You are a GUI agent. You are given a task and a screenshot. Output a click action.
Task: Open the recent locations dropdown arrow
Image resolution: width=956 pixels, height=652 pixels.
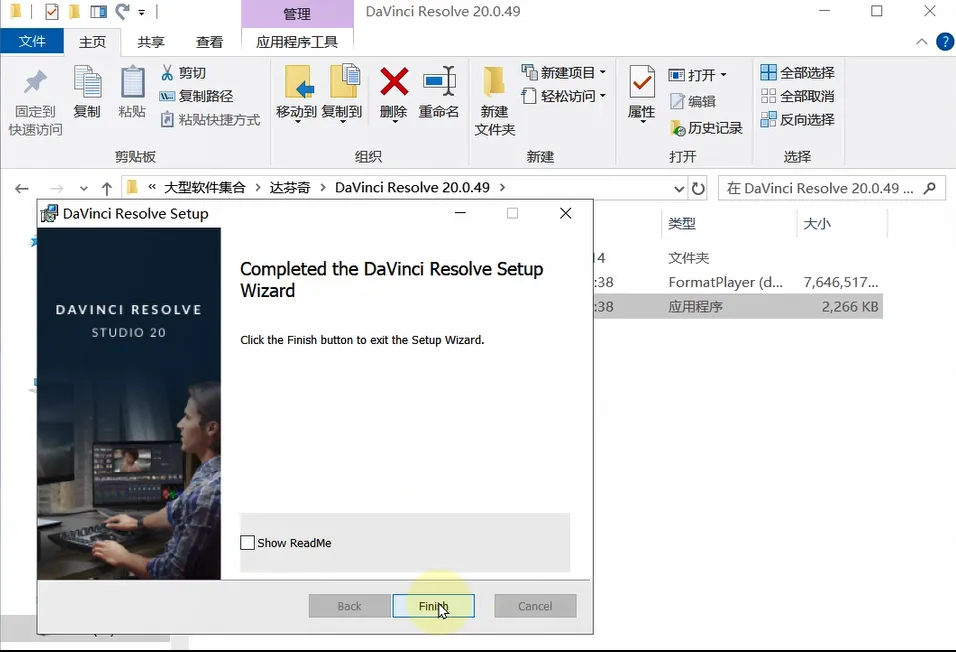pyautogui.click(x=84, y=188)
